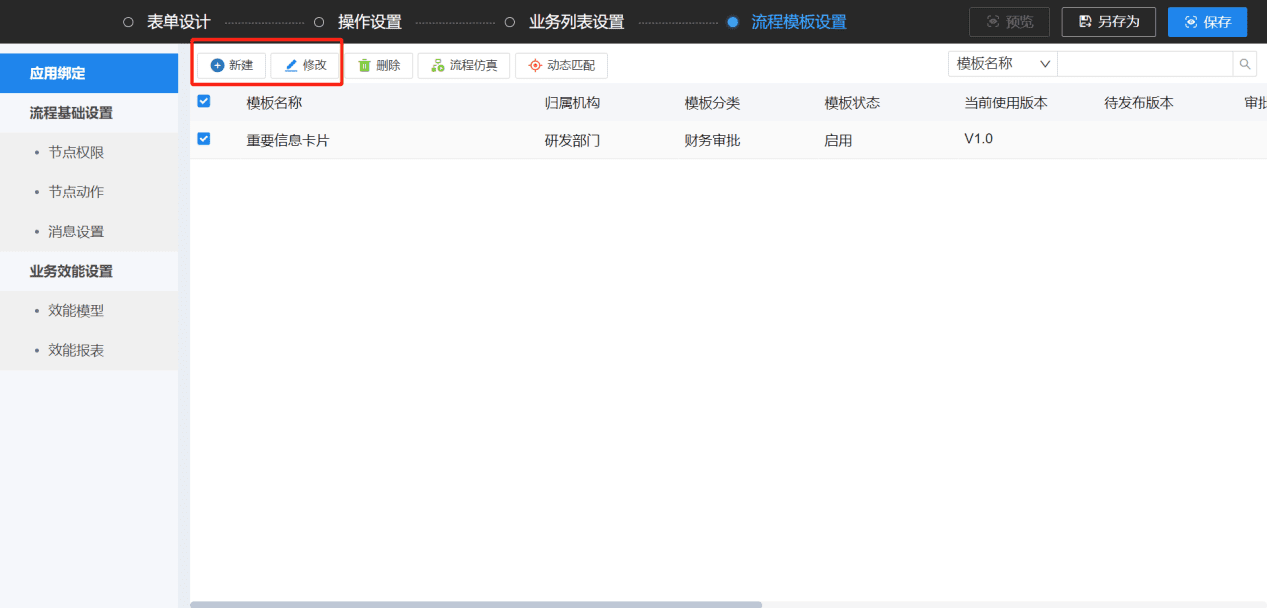1267x608 pixels.
Task: Click the 流程仿真 flow icon
Action: pos(438,65)
